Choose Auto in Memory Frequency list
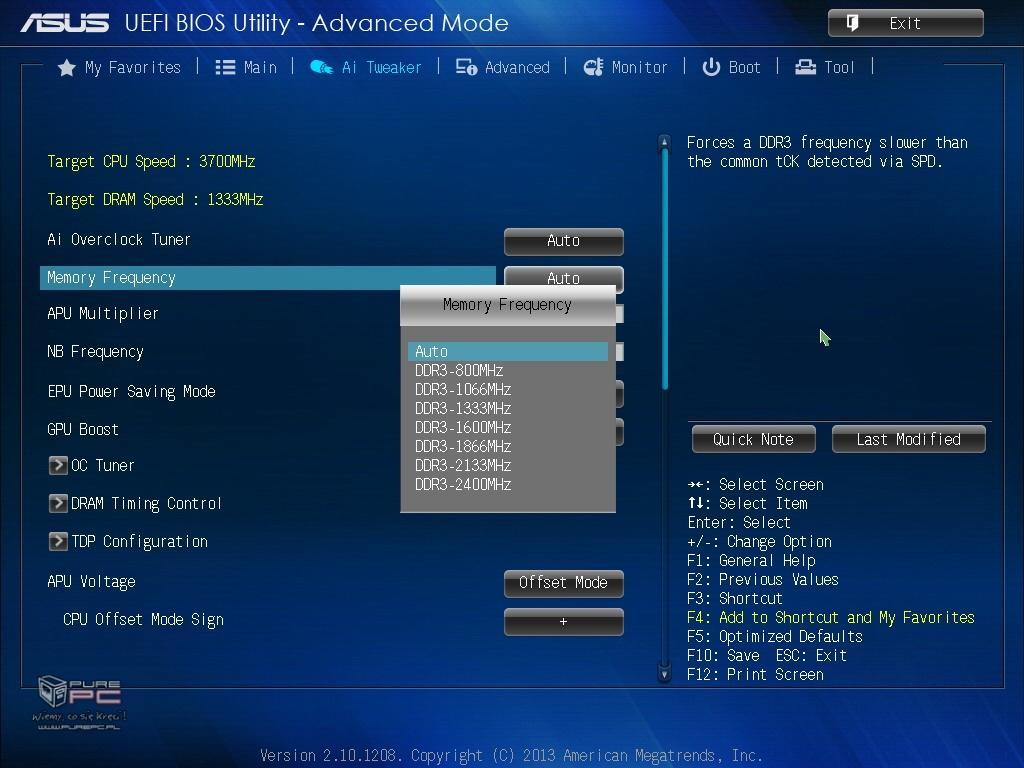This screenshot has height=768, width=1024. pyautogui.click(x=507, y=351)
